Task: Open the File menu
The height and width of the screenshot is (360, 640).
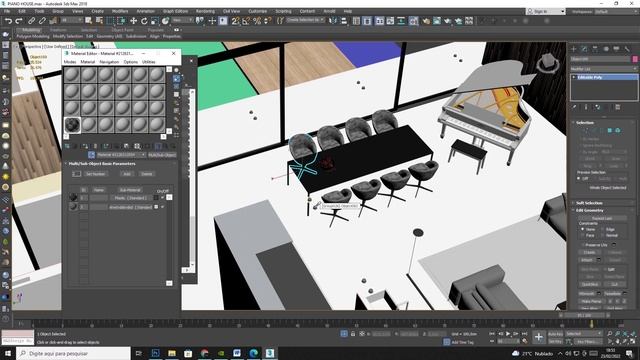Action: tap(7, 11)
